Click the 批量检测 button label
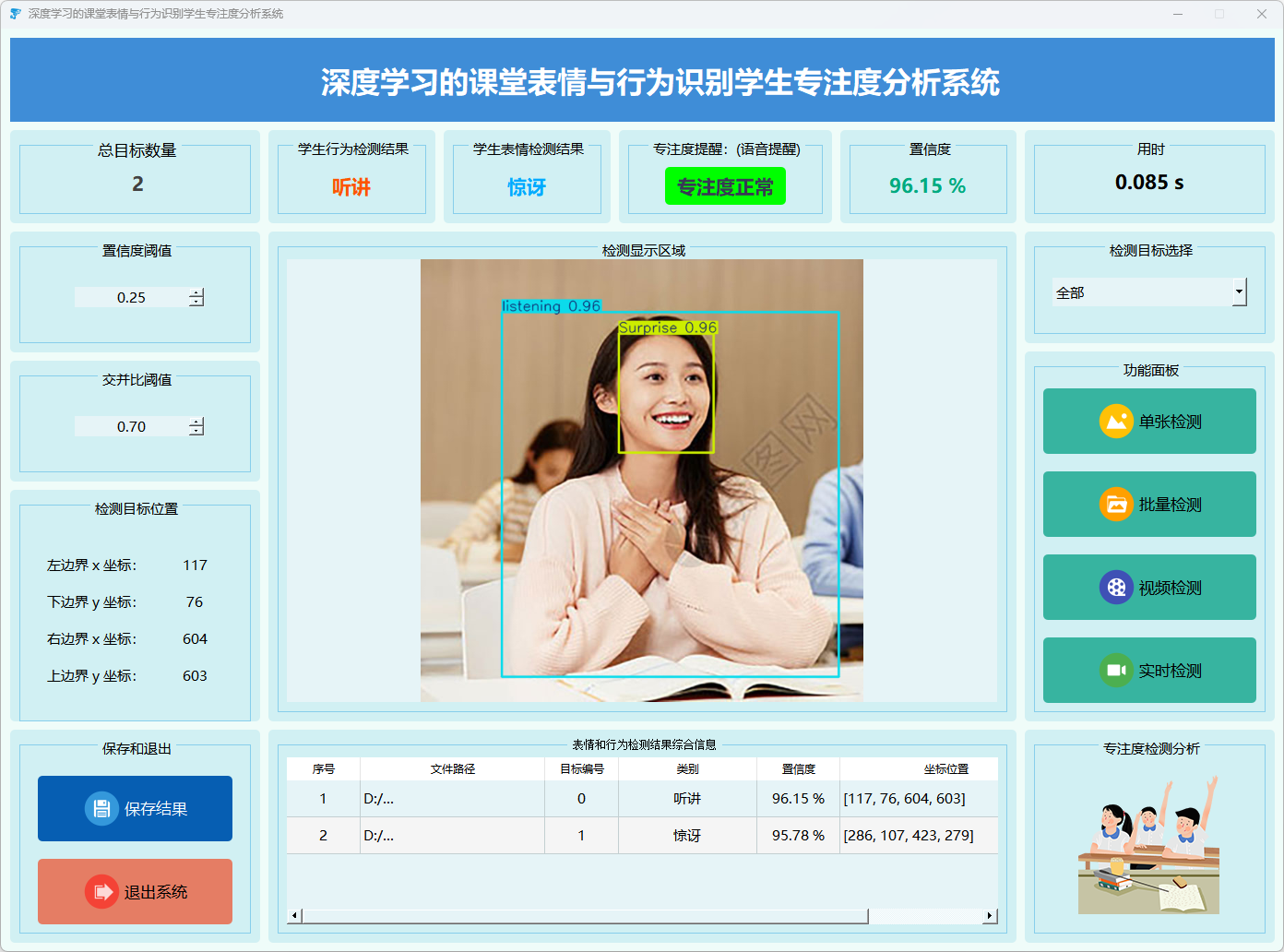The image size is (1284, 952). (1170, 505)
